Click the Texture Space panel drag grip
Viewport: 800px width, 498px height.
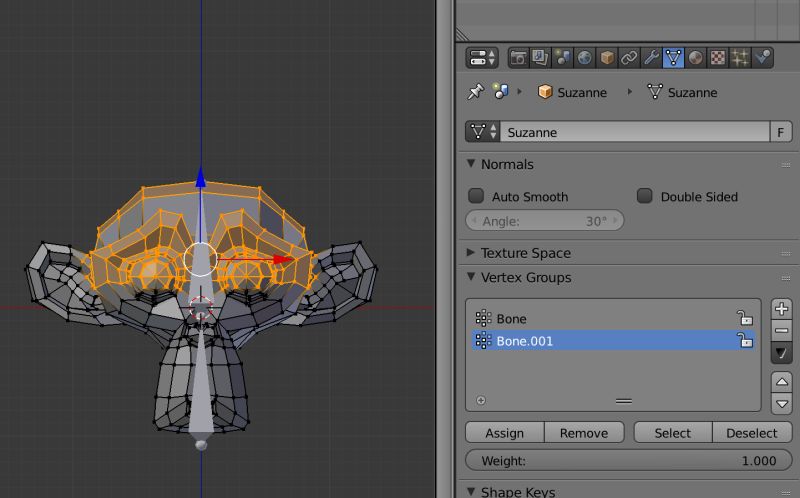[786, 254]
